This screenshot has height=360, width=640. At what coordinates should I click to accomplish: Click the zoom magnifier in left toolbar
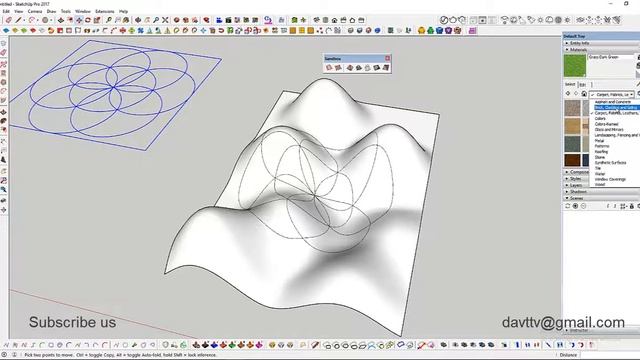pyautogui.click(x=4, y=190)
